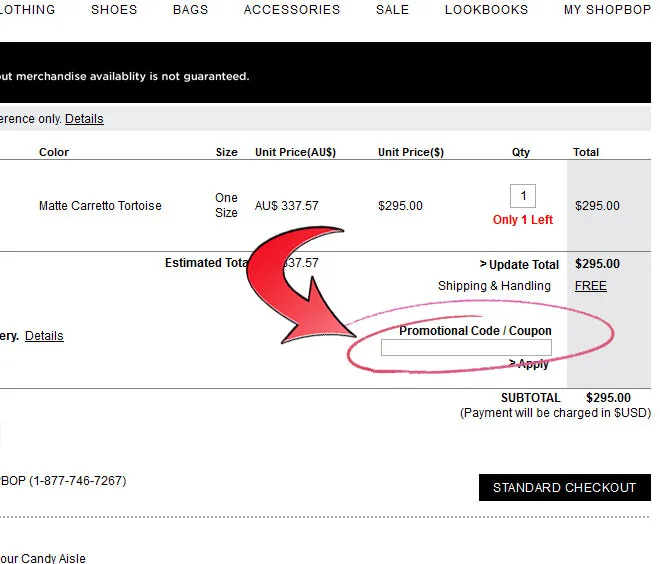Apply the promotional code
660x564 pixels.
click(x=530, y=364)
